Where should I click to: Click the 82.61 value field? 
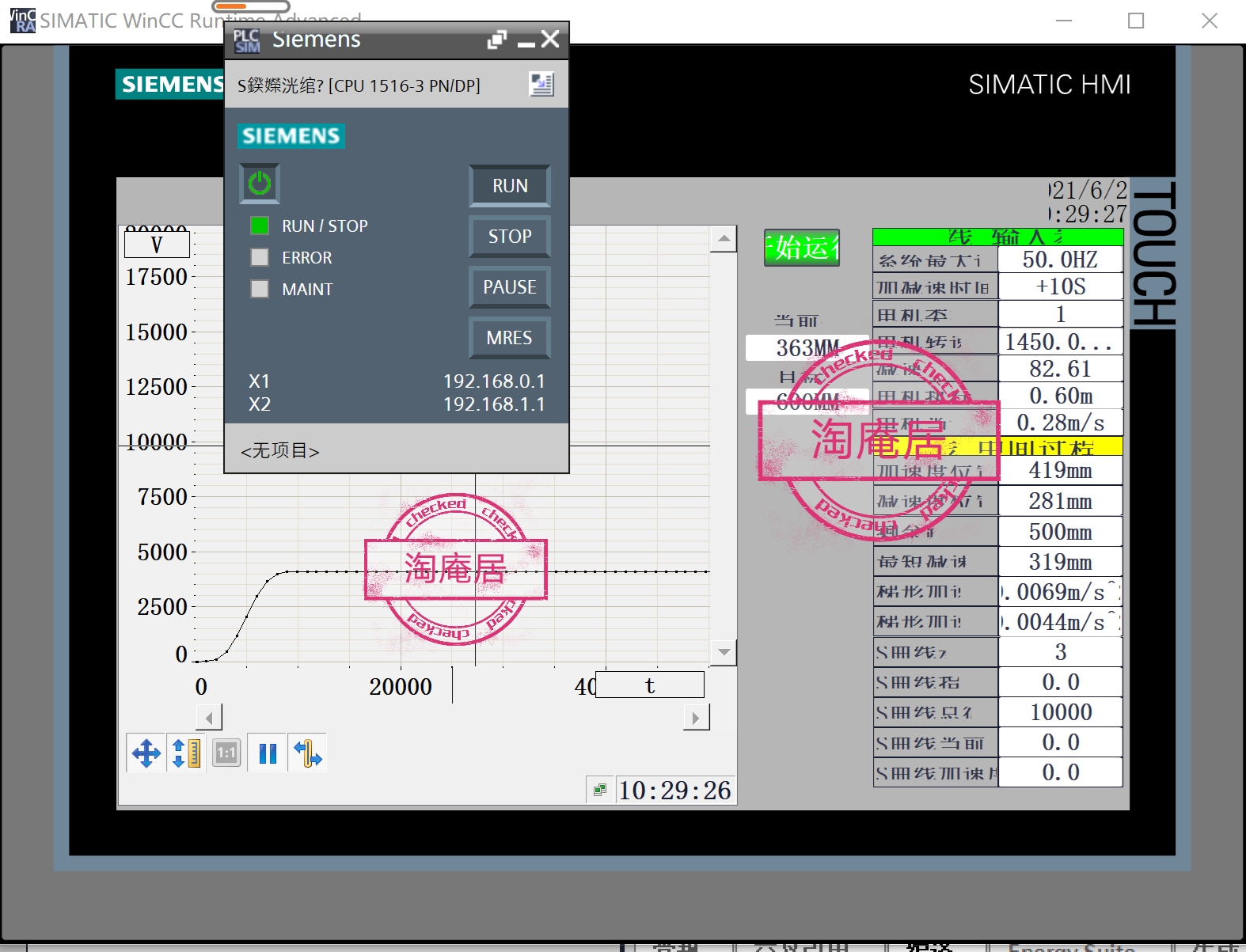point(1060,369)
